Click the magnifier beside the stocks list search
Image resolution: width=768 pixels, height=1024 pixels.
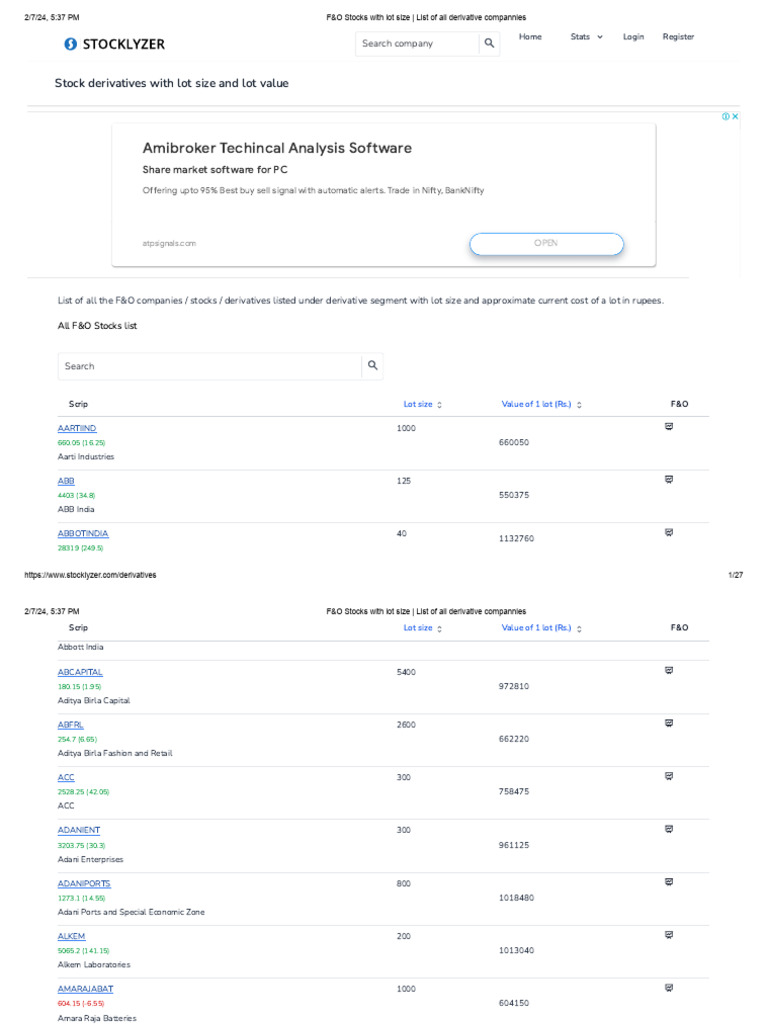click(372, 366)
